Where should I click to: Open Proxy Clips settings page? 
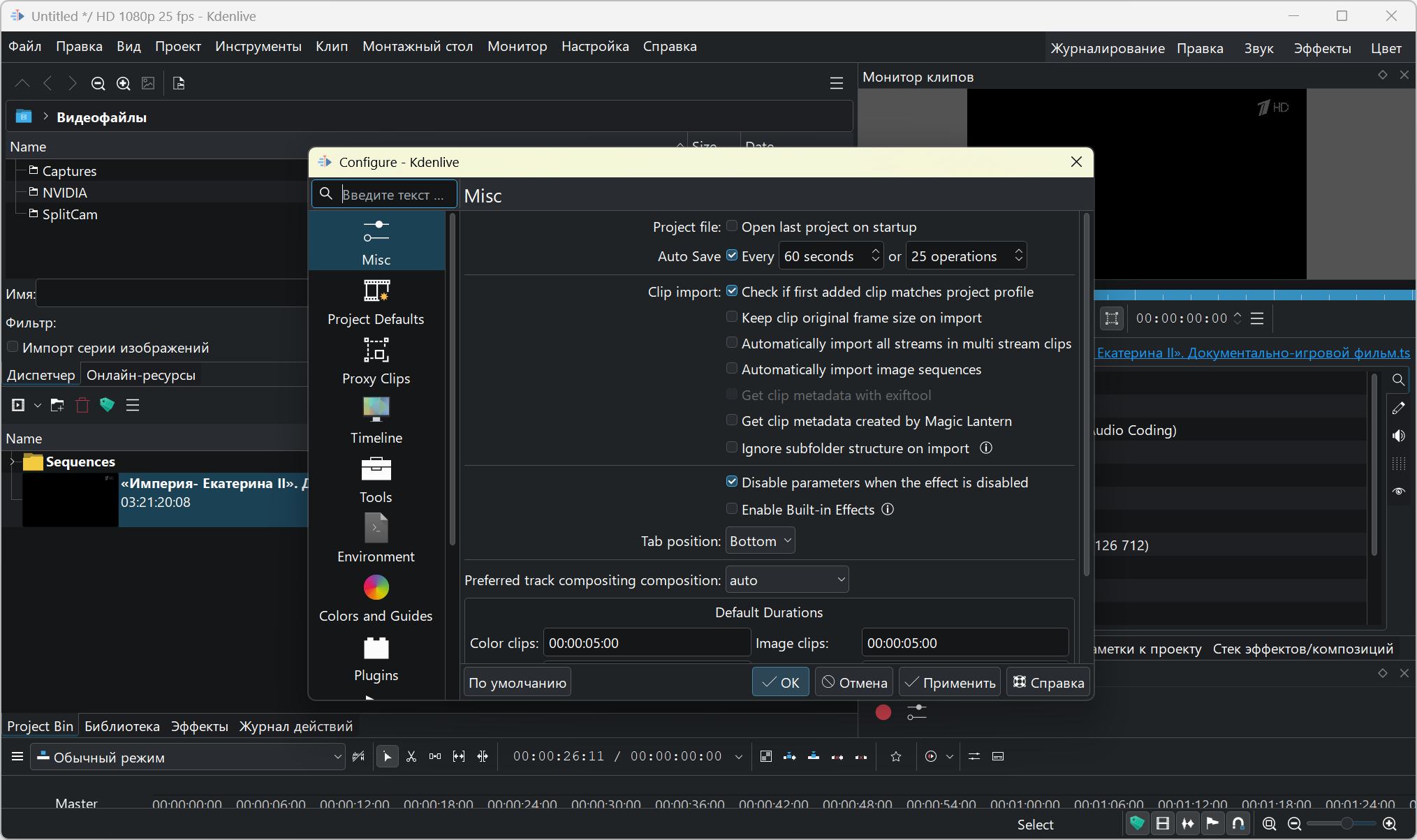tap(376, 361)
